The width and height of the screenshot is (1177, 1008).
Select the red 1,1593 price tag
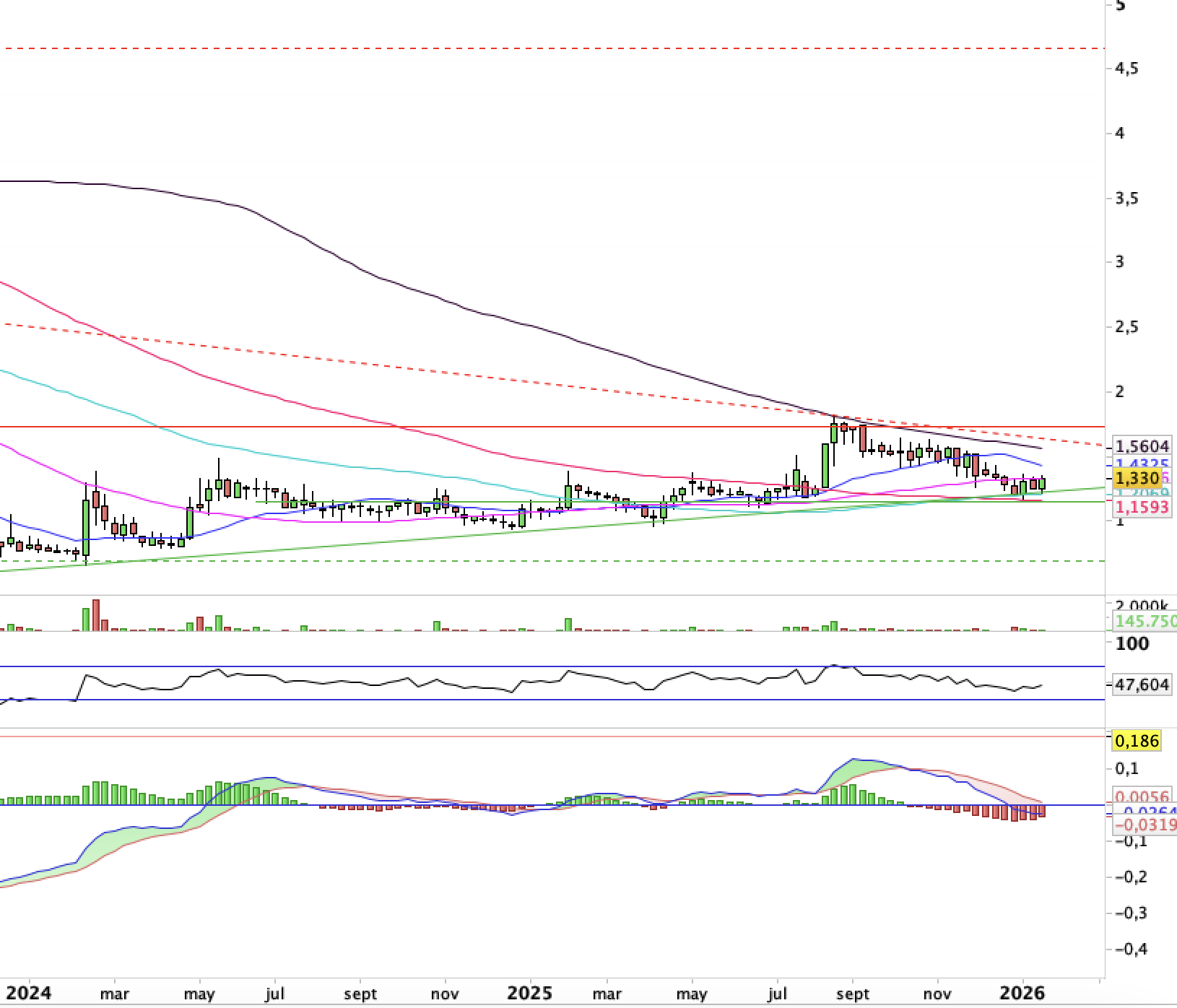[x=1142, y=507]
